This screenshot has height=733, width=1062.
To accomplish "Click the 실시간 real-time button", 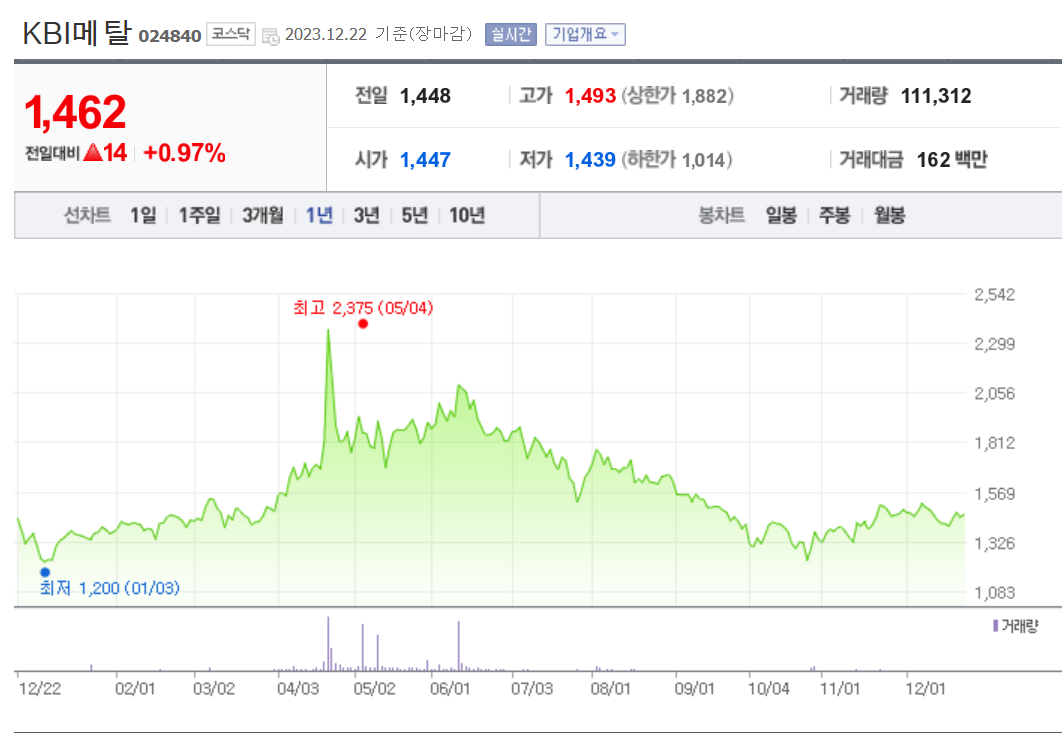I will (x=511, y=35).
